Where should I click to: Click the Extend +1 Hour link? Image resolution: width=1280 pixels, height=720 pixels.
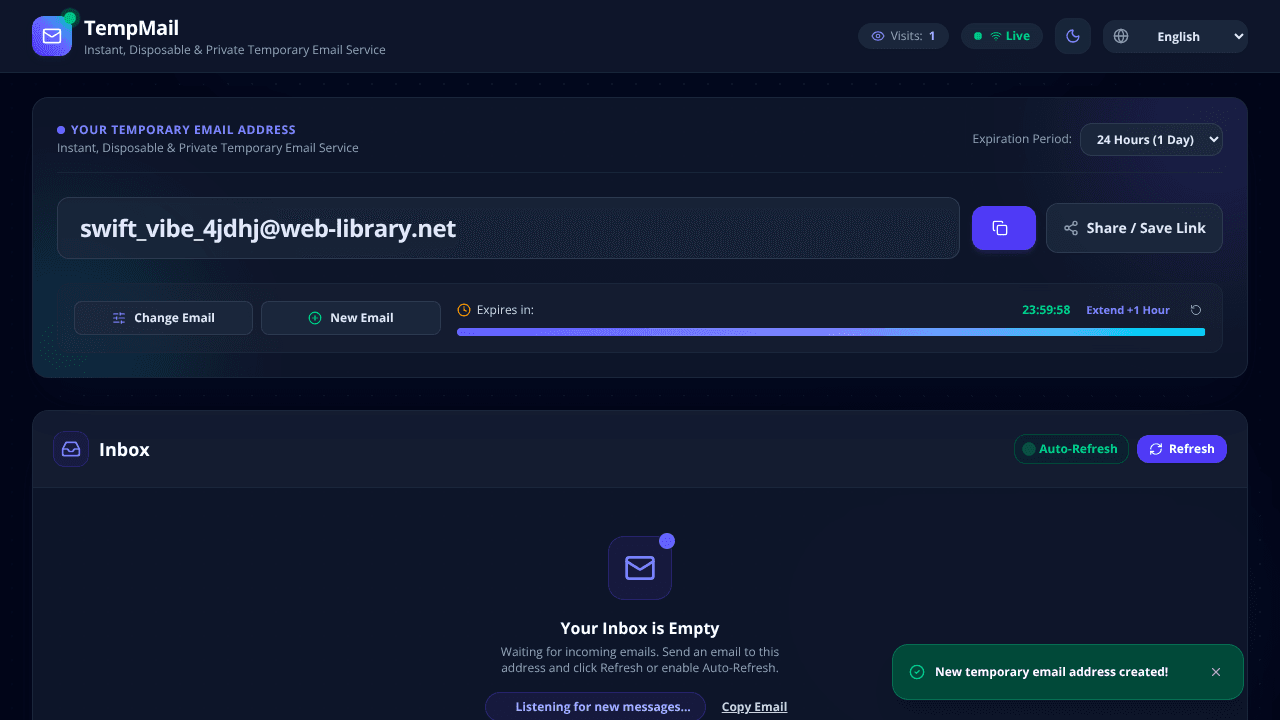click(1128, 310)
